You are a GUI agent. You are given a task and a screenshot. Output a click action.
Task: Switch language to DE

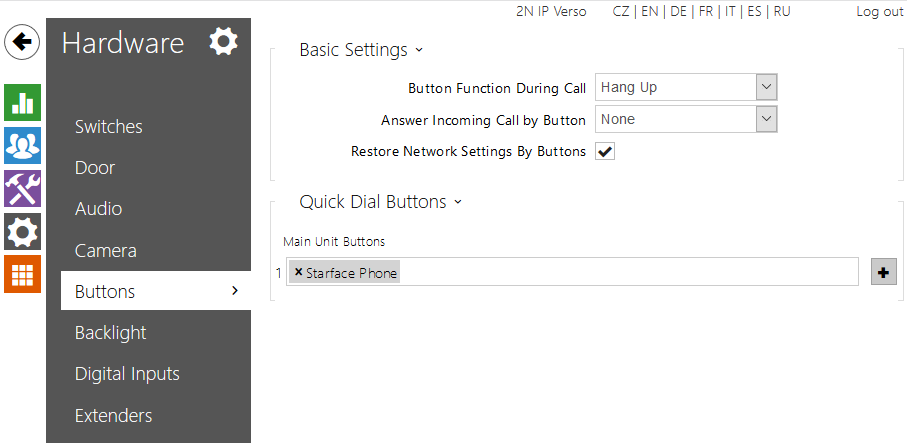pyautogui.click(x=678, y=12)
